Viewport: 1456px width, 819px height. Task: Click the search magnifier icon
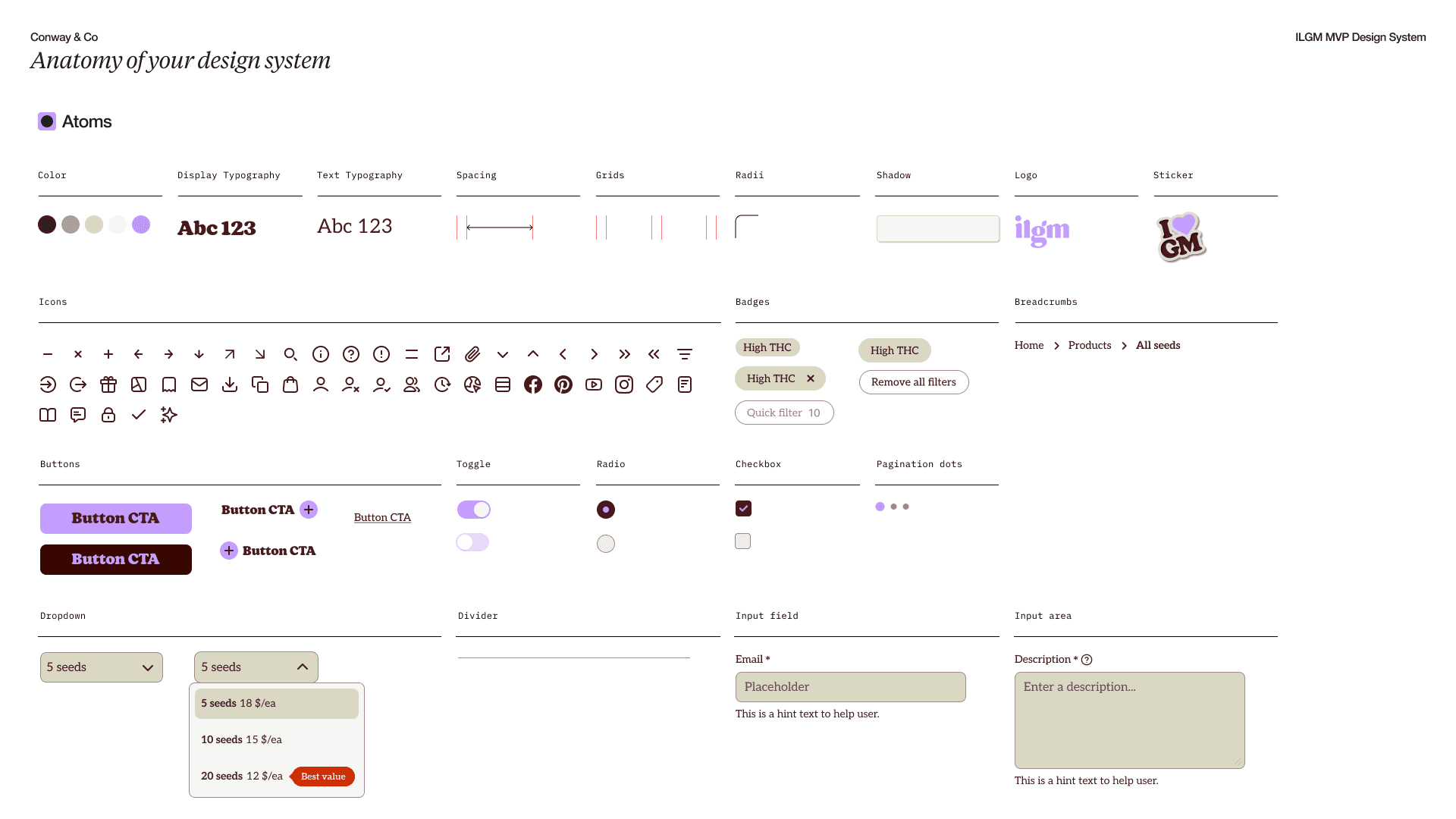click(290, 354)
